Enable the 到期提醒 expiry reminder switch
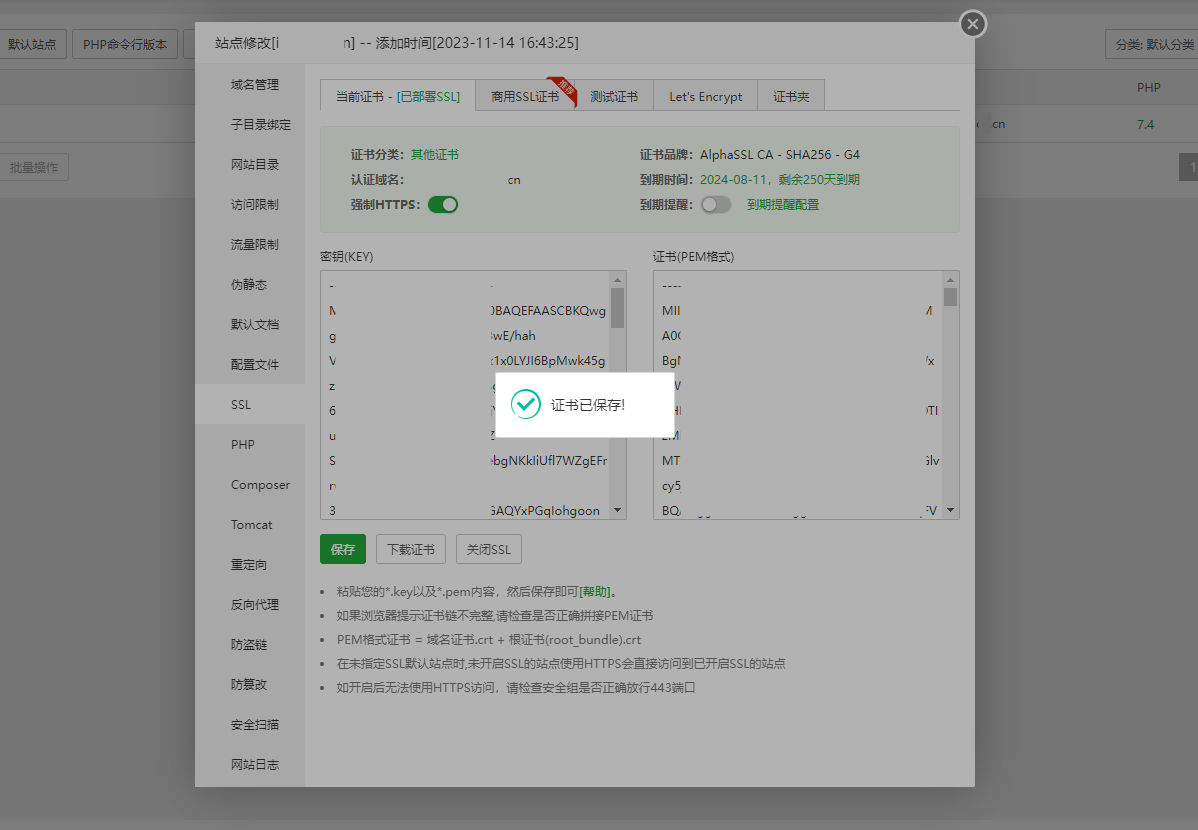The image size is (1198, 830). [716, 204]
